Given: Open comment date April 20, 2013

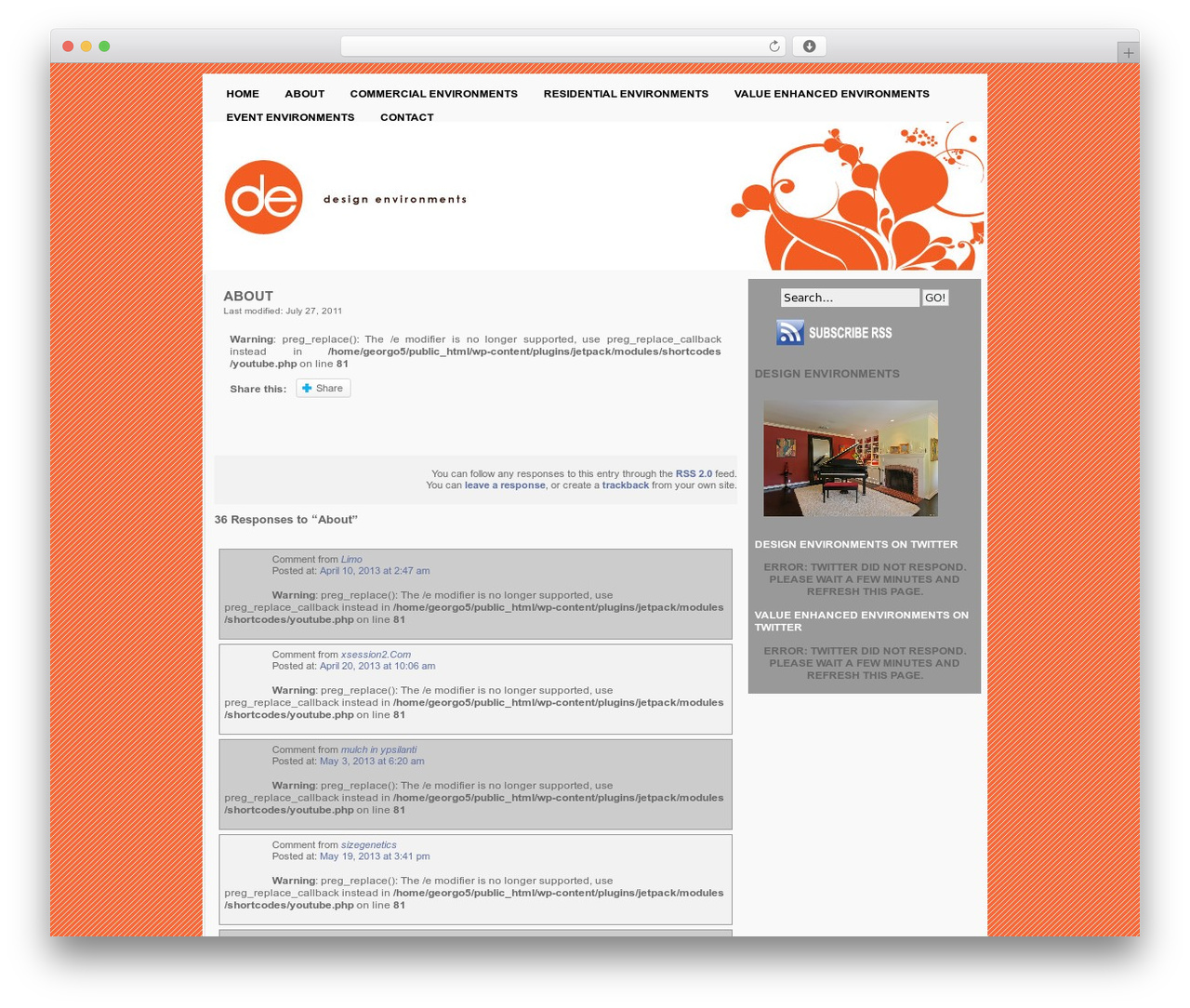Looking at the screenshot, I should coord(377,666).
